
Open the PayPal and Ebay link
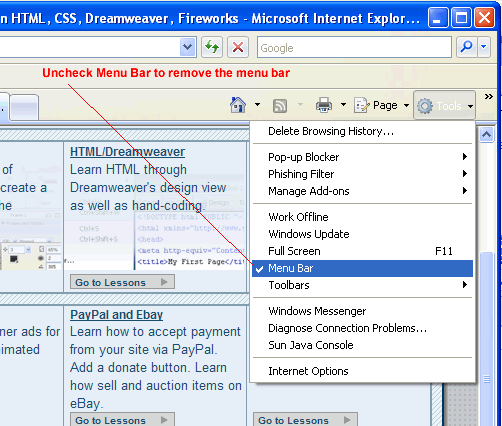pyautogui.click(x=116, y=315)
